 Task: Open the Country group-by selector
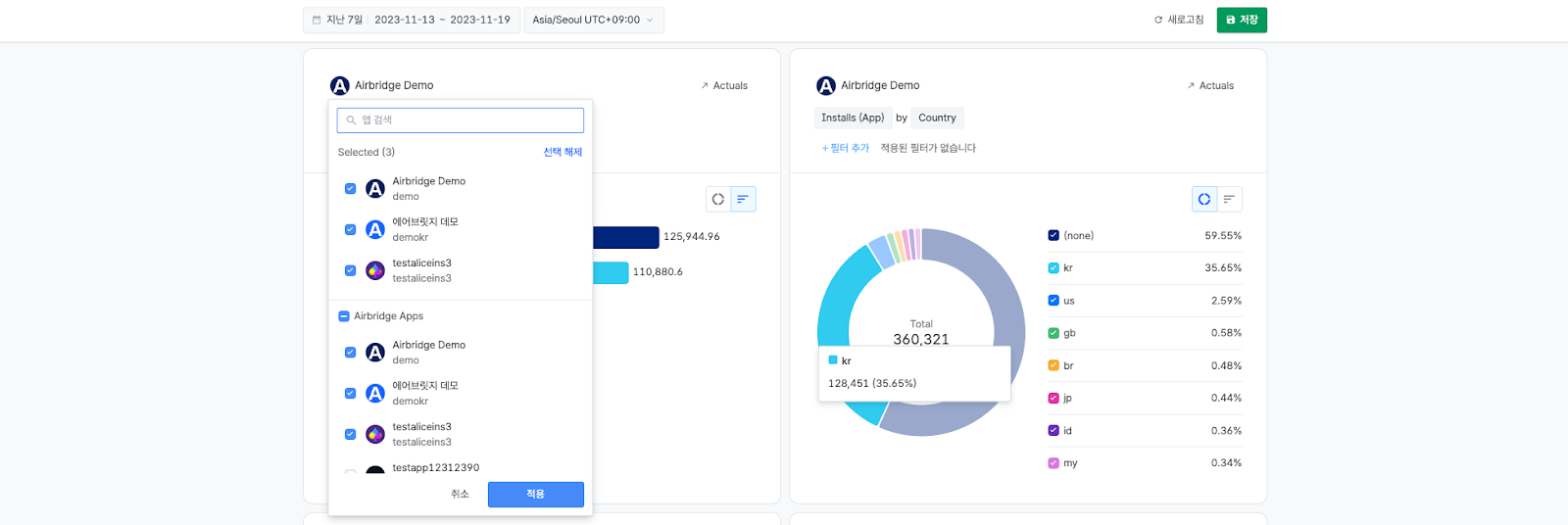click(x=937, y=118)
